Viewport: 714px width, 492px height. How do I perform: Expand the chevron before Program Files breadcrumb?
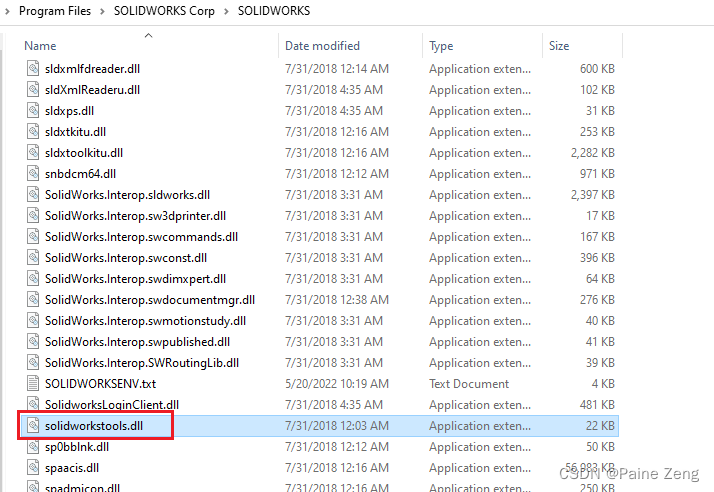(x=7, y=11)
